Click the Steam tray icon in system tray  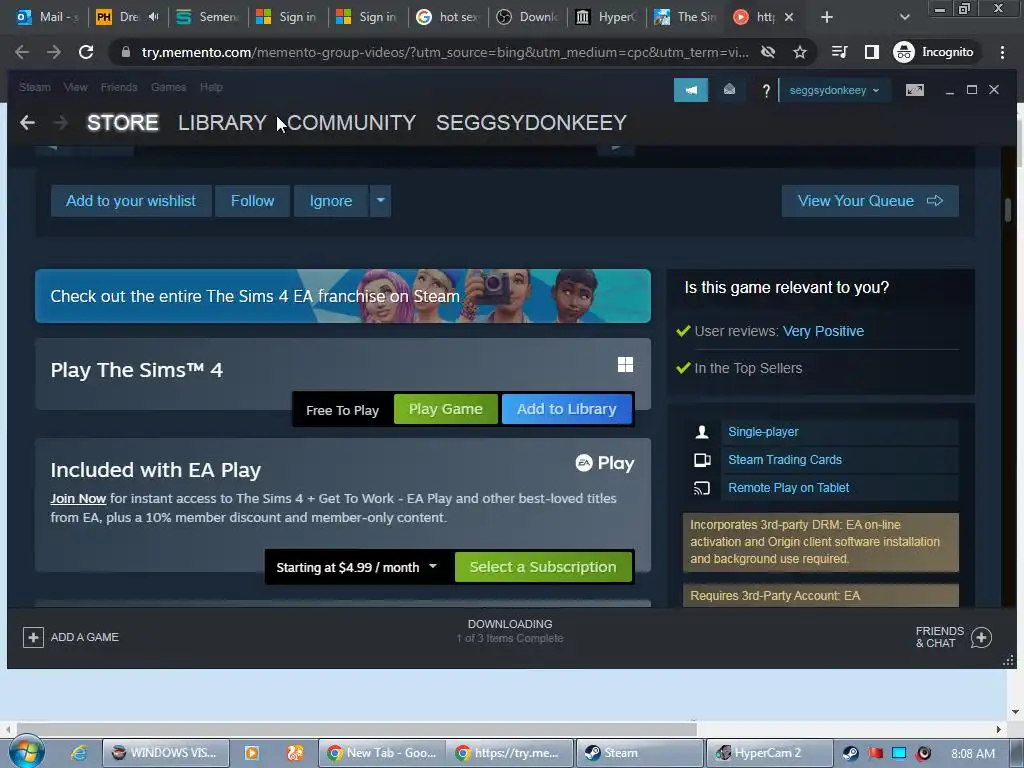850,754
